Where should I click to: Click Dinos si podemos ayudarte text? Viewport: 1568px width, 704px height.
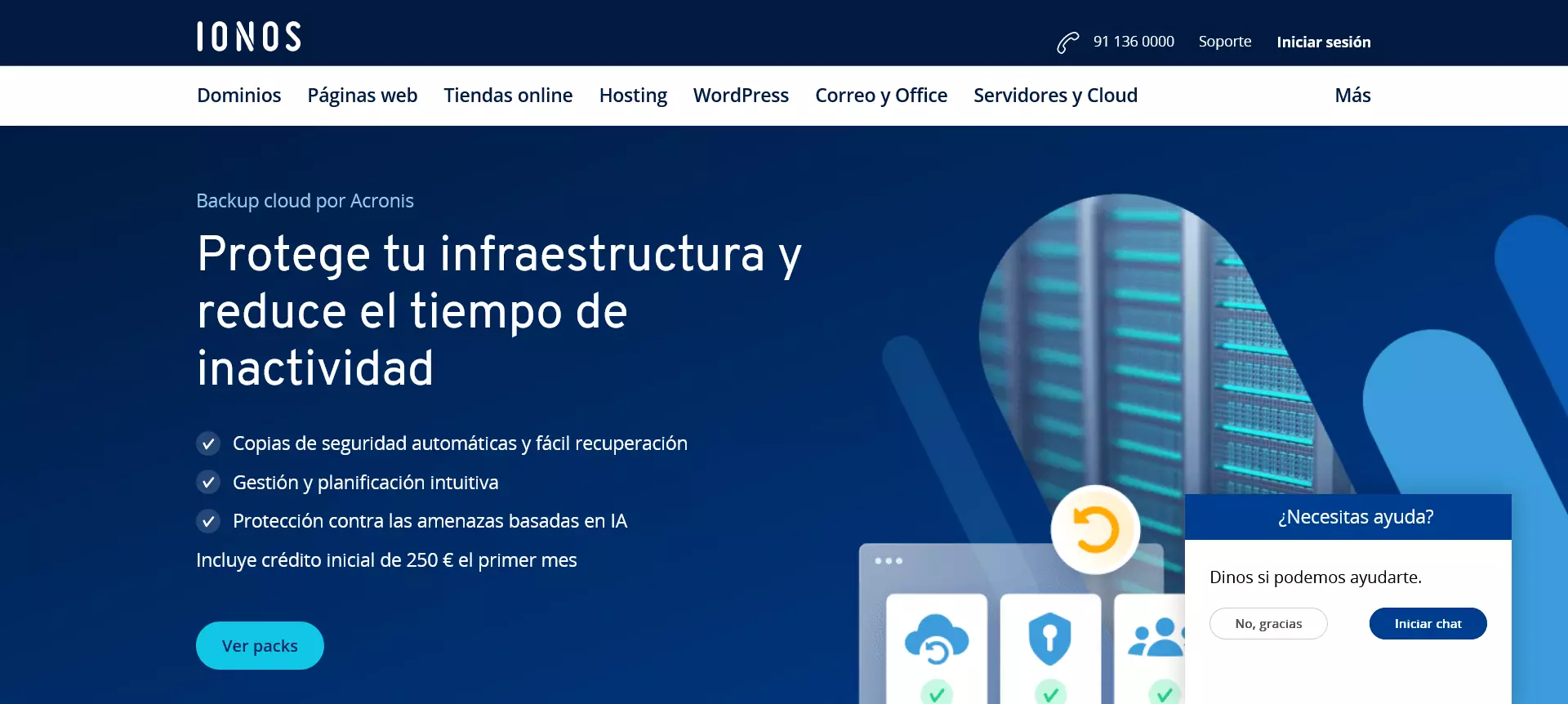(x=1316, y=577)
